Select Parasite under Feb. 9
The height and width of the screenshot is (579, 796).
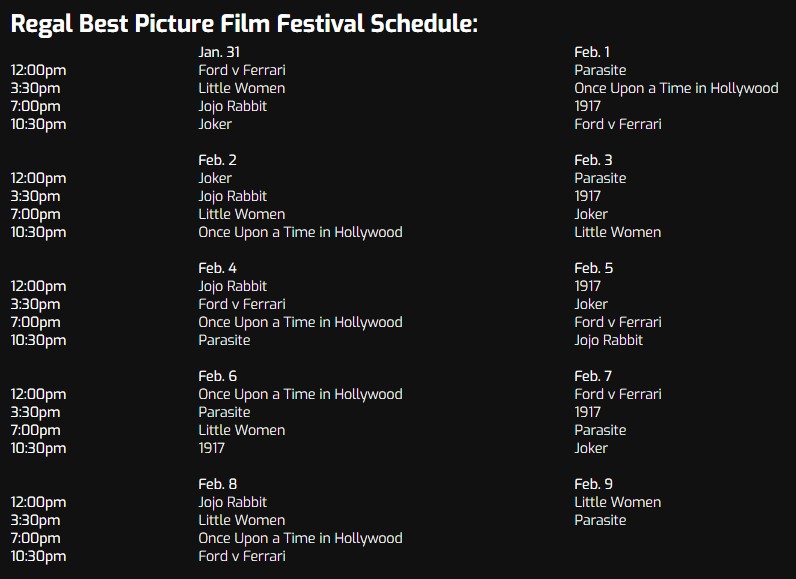[x=600, y=520]
